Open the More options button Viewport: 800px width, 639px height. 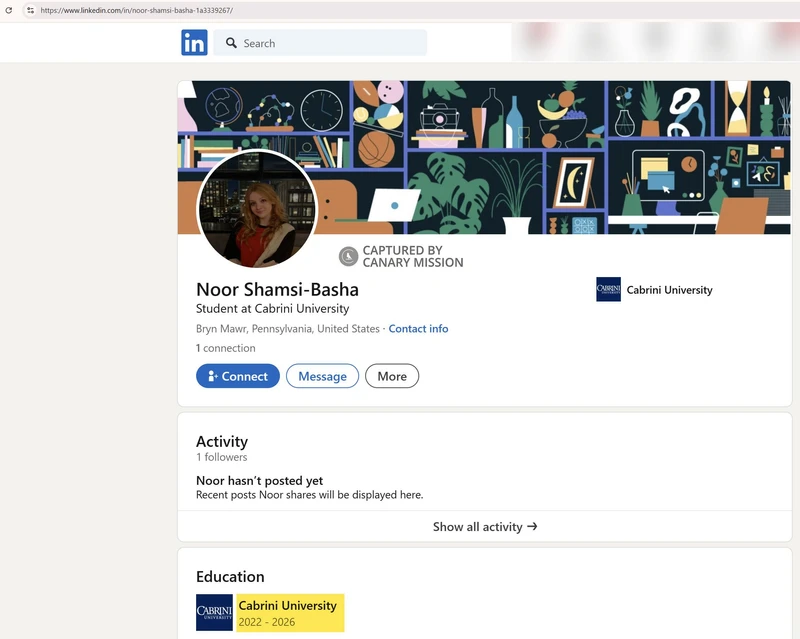tap(392, 376)
